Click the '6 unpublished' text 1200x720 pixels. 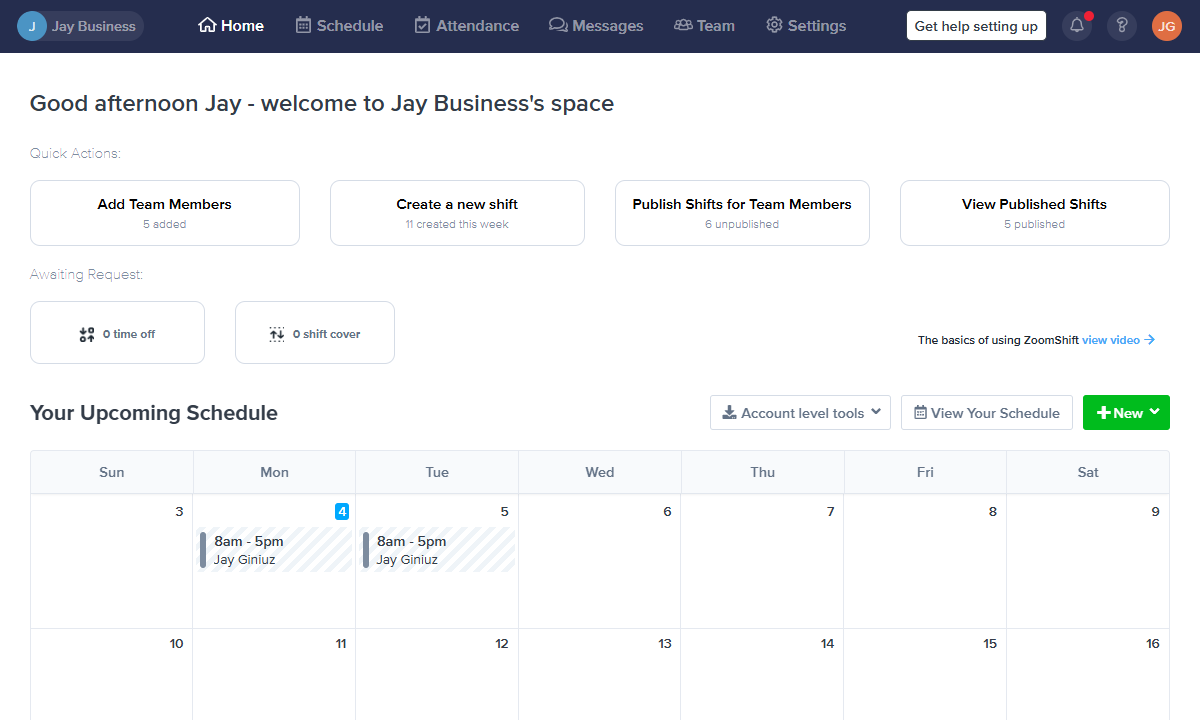[742, 224]
